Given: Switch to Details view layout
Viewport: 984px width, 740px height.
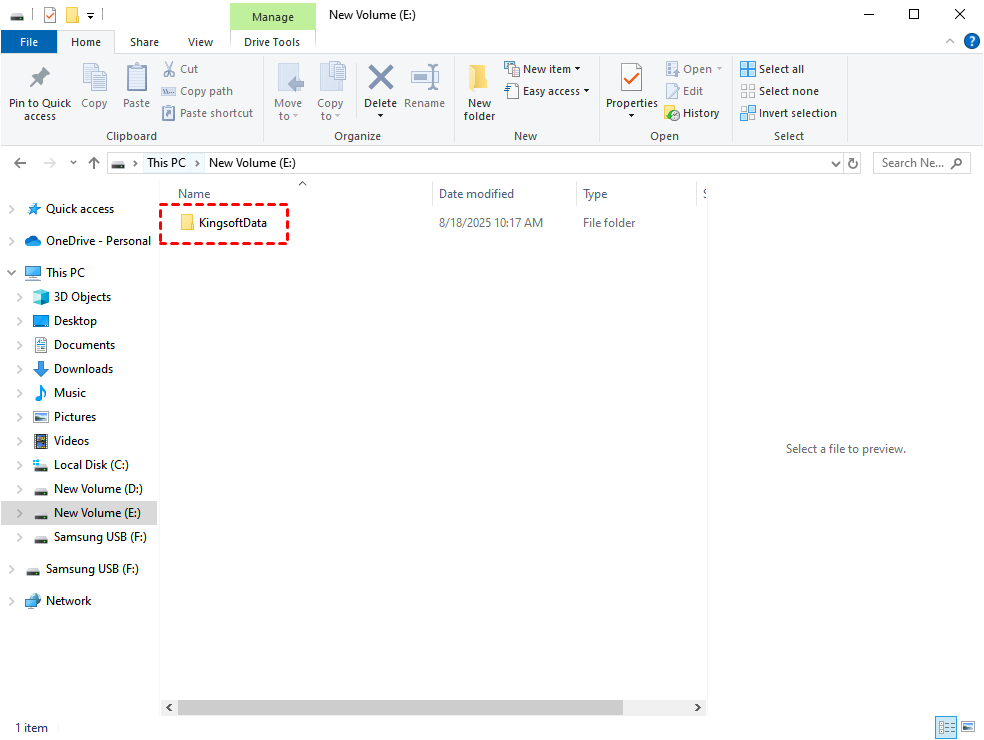Looking at the screenshot, I should 945,727.
